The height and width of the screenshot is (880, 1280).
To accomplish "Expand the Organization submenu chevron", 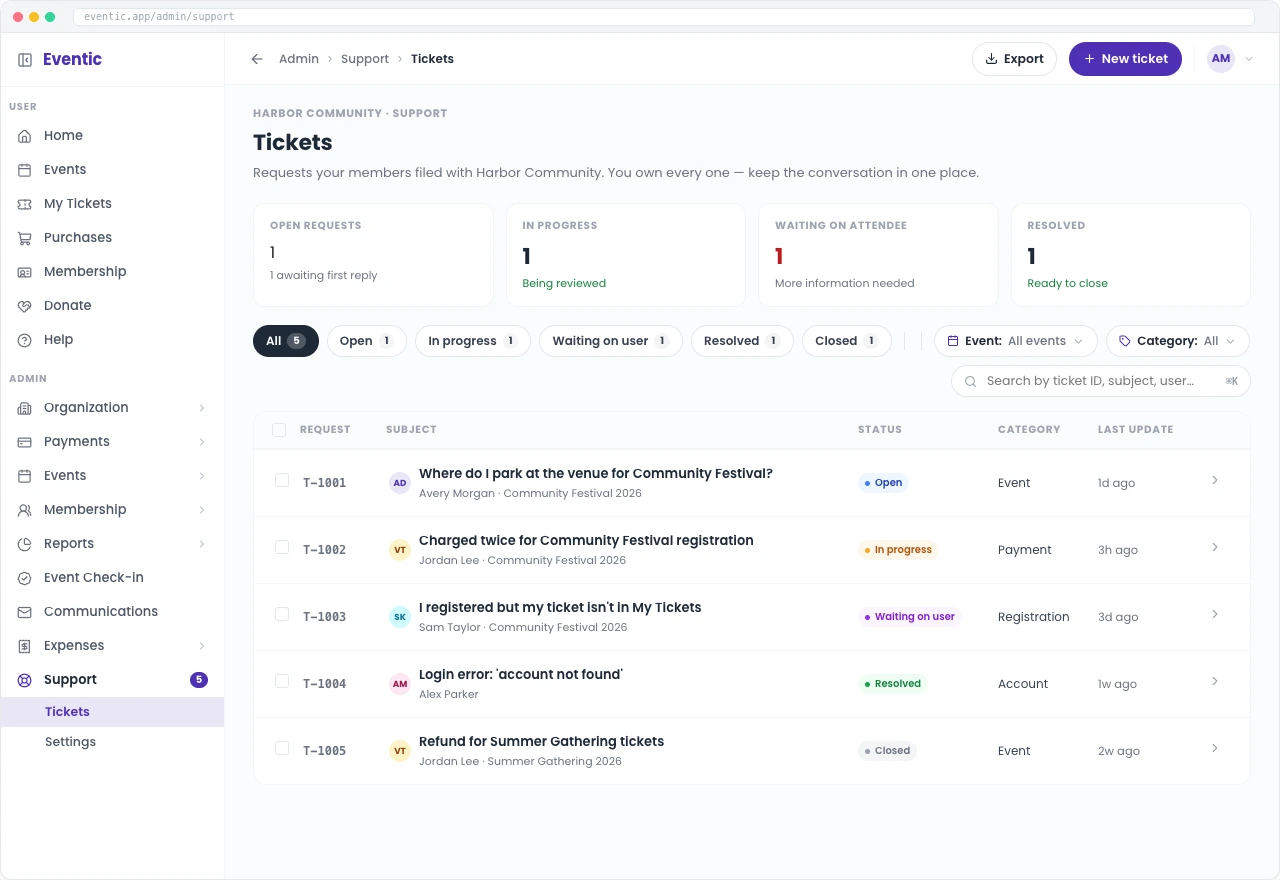I will coord(202,408).
